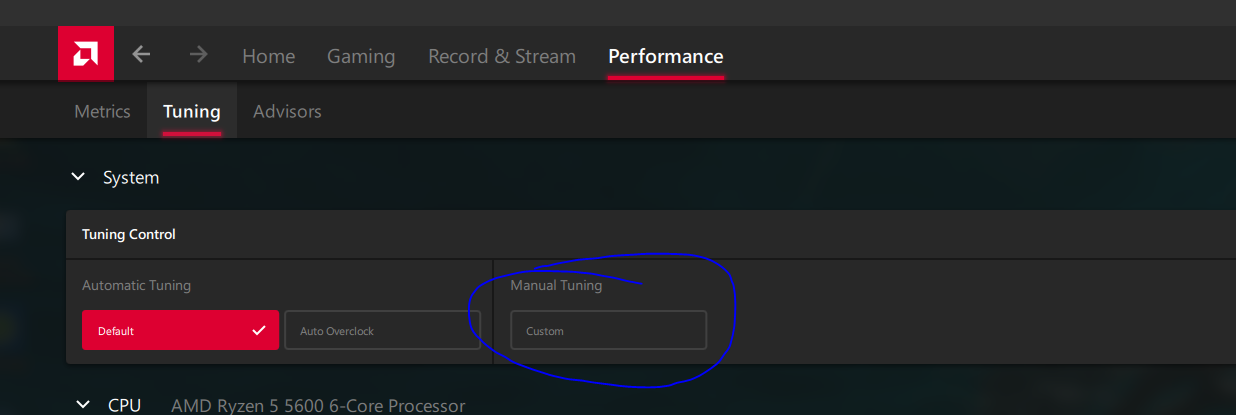The height and width of the screenshot is (415, 1236).
Task: Click the Tuning Control panel header
Action: (129, 234)
